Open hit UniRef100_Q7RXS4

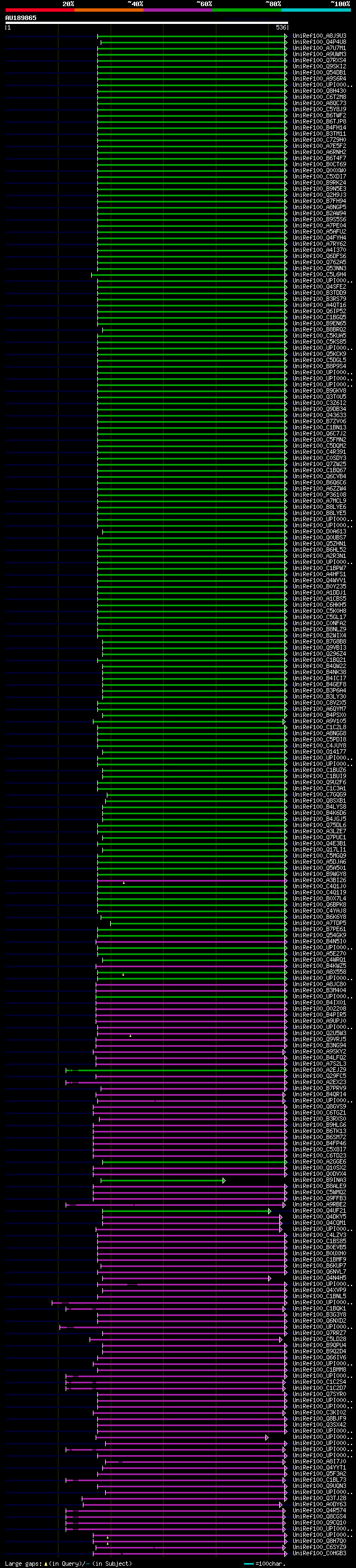click(x=319, y=60)
